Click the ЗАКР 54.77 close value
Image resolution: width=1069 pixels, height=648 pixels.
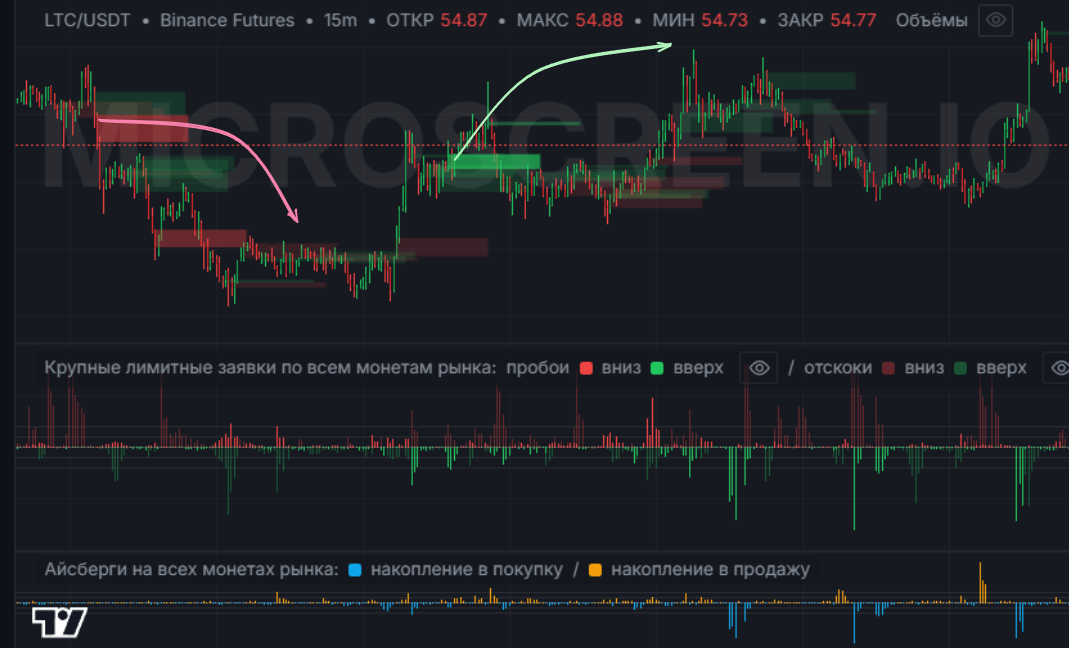click(827, 20)
